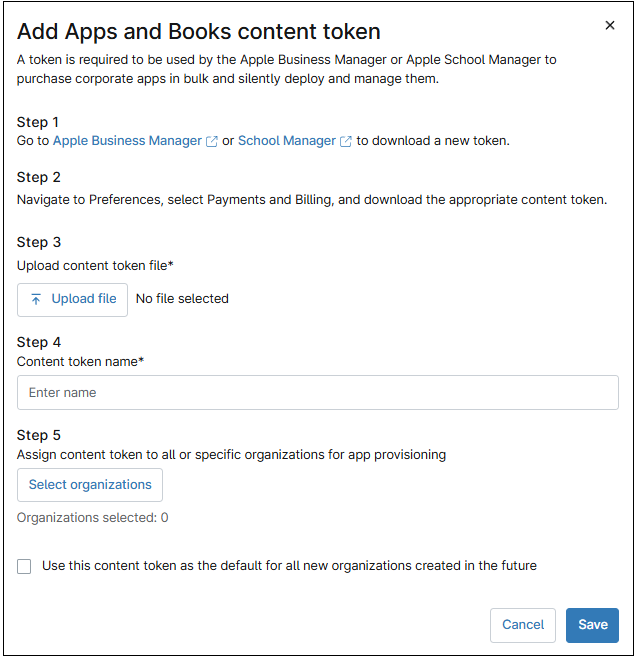This screenshot has width=635, height=657.
Task: Click external-link icon beside Apple Business Manager
Action: coord(212,142)
